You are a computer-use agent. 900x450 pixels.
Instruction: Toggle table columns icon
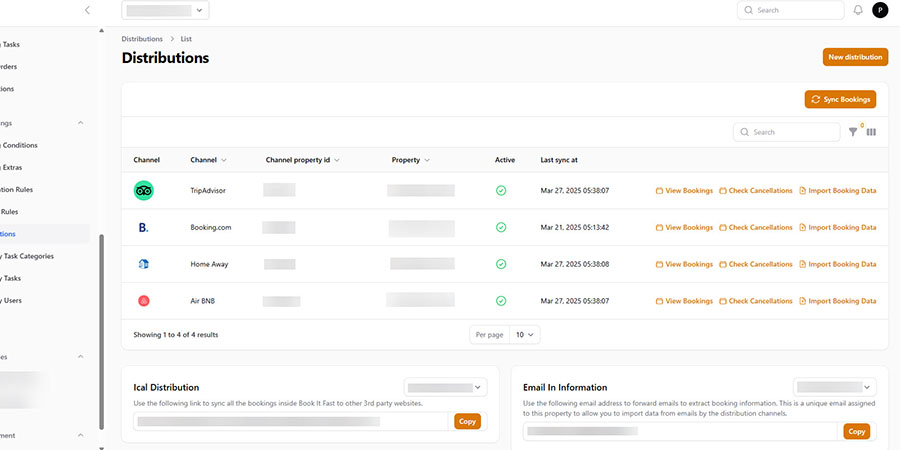click(871, 132)
